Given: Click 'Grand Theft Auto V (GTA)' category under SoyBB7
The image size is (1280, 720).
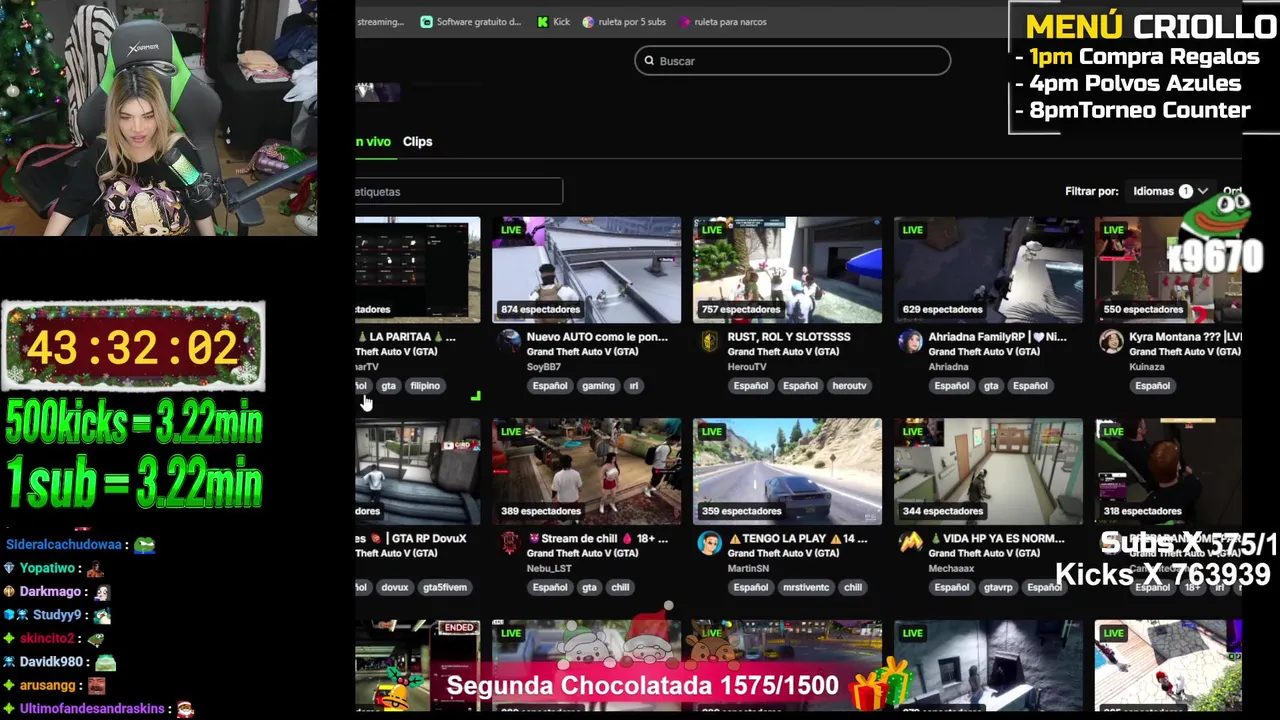Looking at the screenshot, I should 582,352.
